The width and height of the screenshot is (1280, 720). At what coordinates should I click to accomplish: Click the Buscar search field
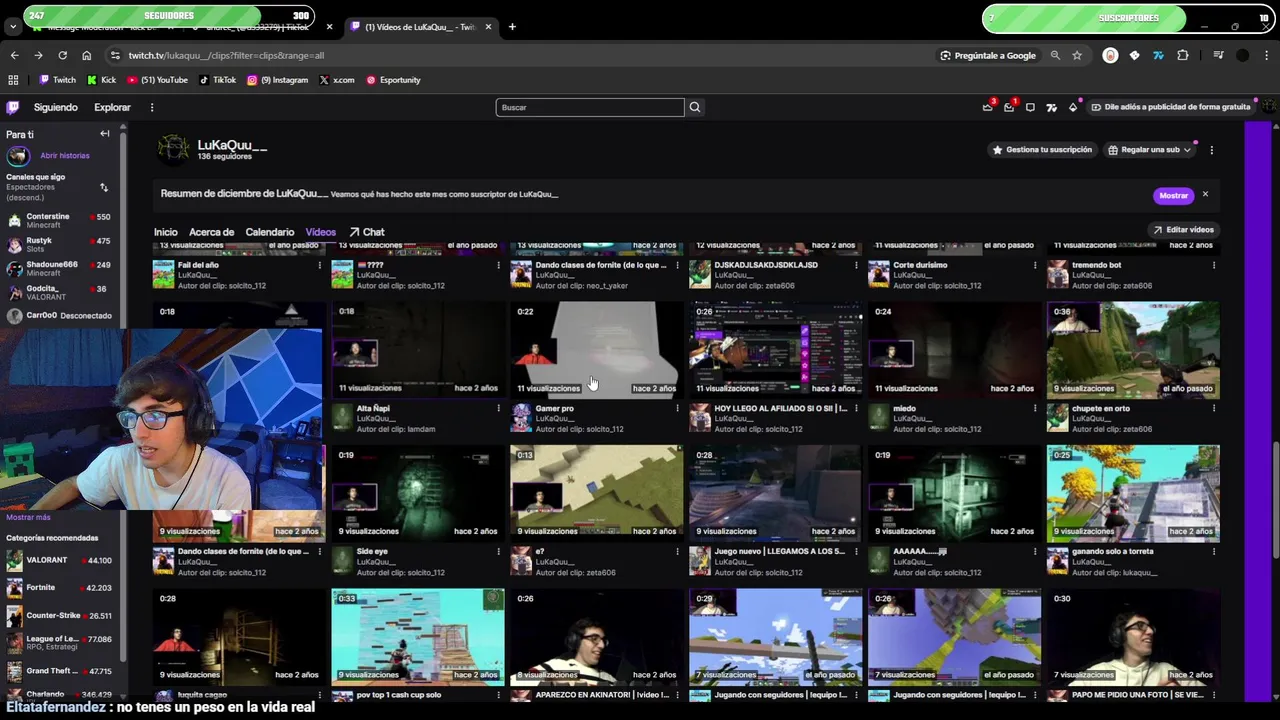pos(590,107)
